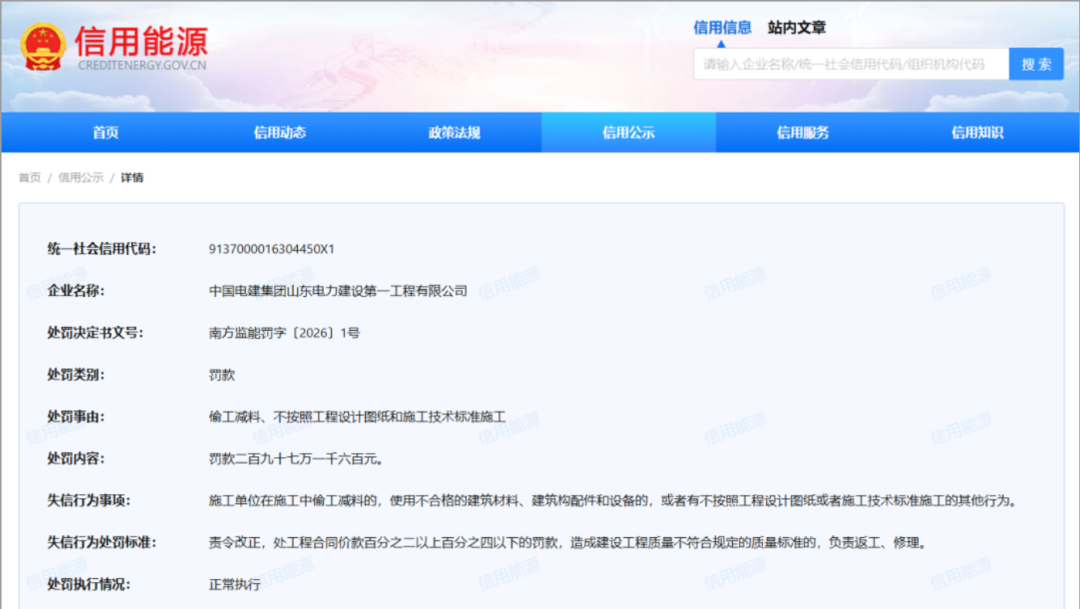
Task: Focus the enterprise name search input field
Action: 851,64
